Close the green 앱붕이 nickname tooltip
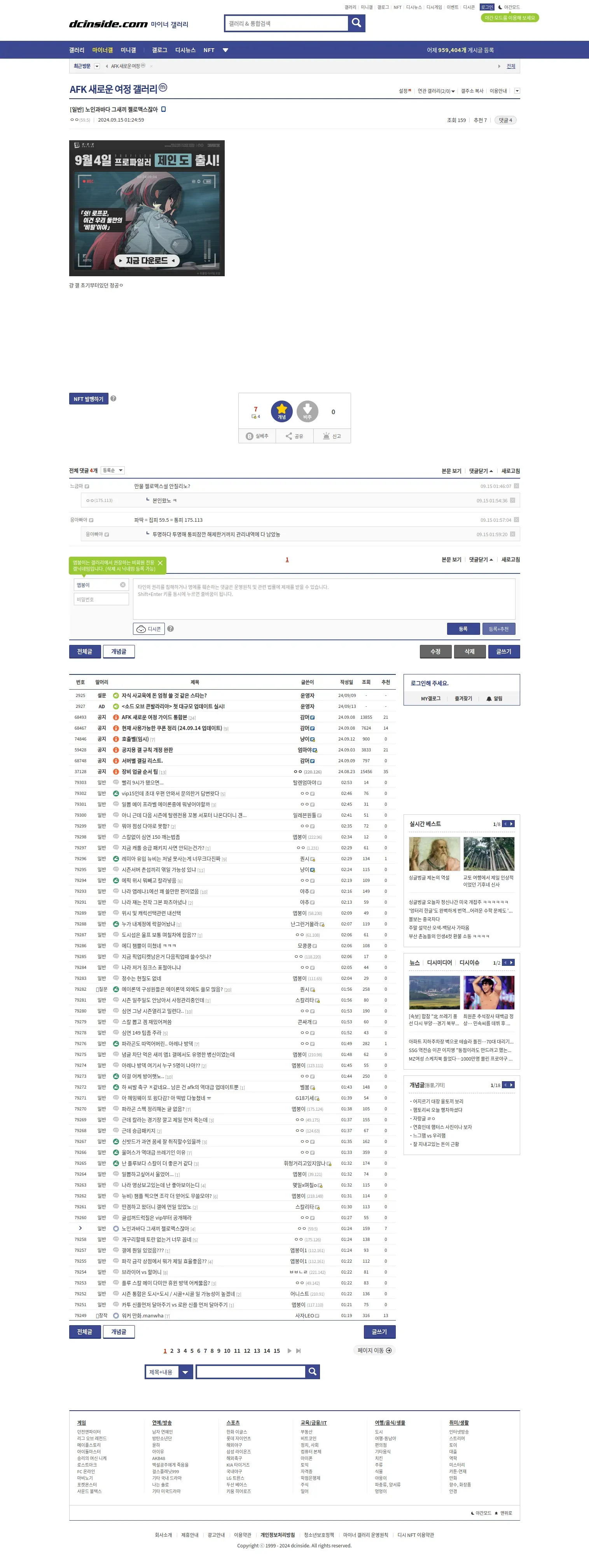 [x=160, y=563]
